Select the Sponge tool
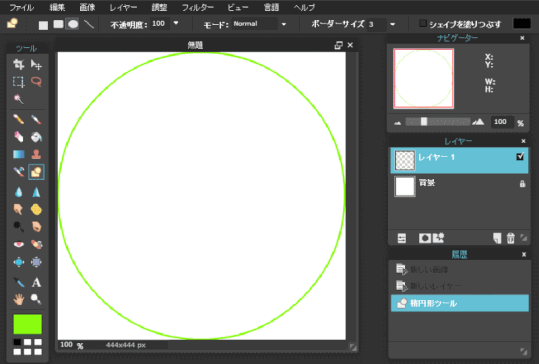539x364 pixels. point(36,209)
